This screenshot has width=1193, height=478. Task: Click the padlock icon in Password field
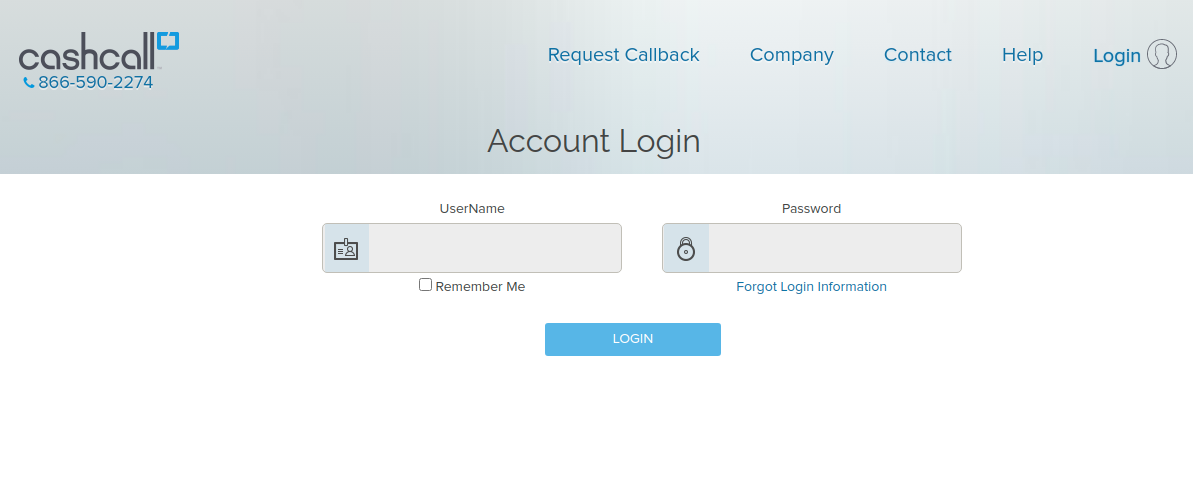tap(686, 249)
